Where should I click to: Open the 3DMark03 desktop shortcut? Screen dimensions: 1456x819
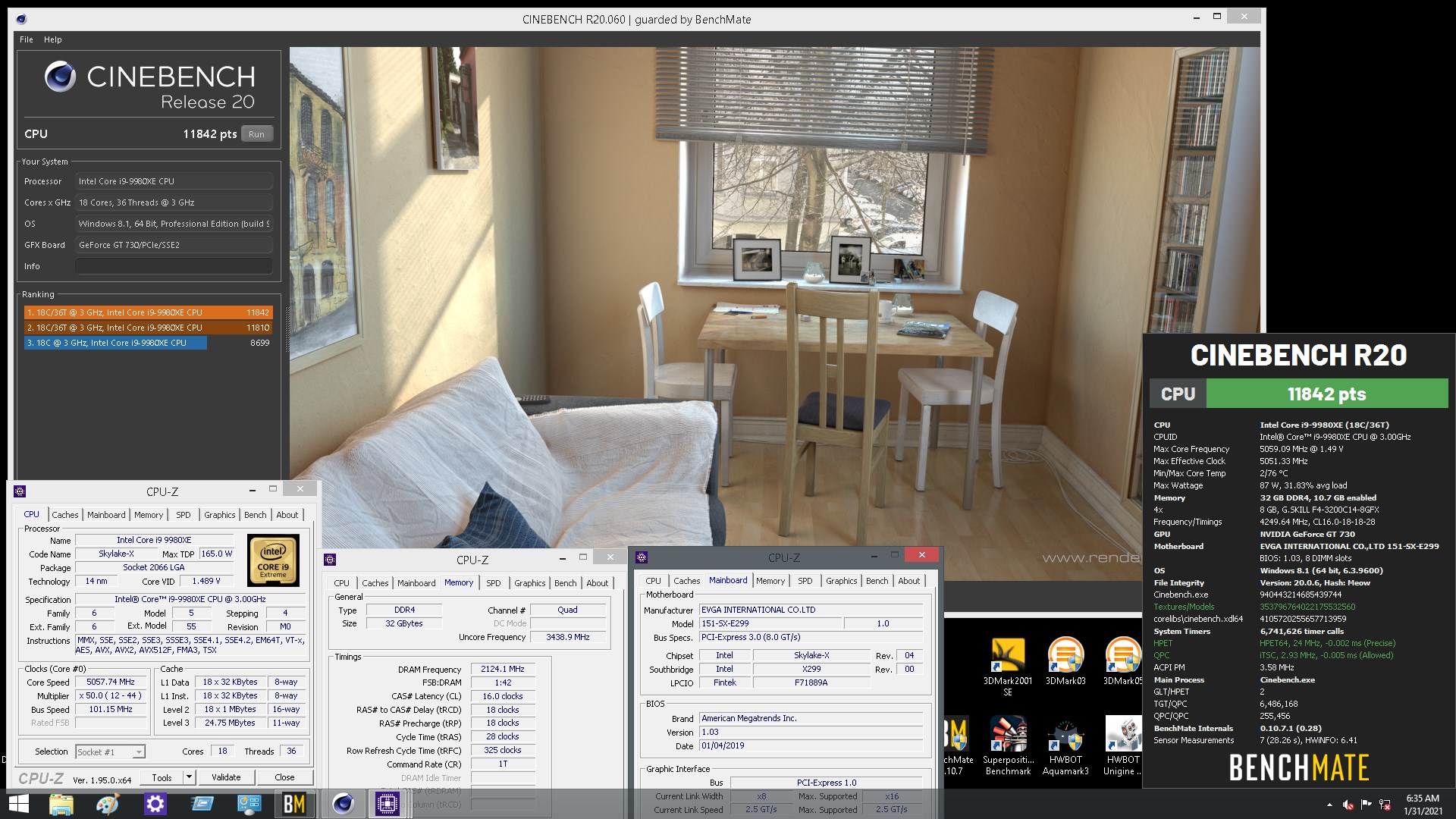(x=1065, y=661)
